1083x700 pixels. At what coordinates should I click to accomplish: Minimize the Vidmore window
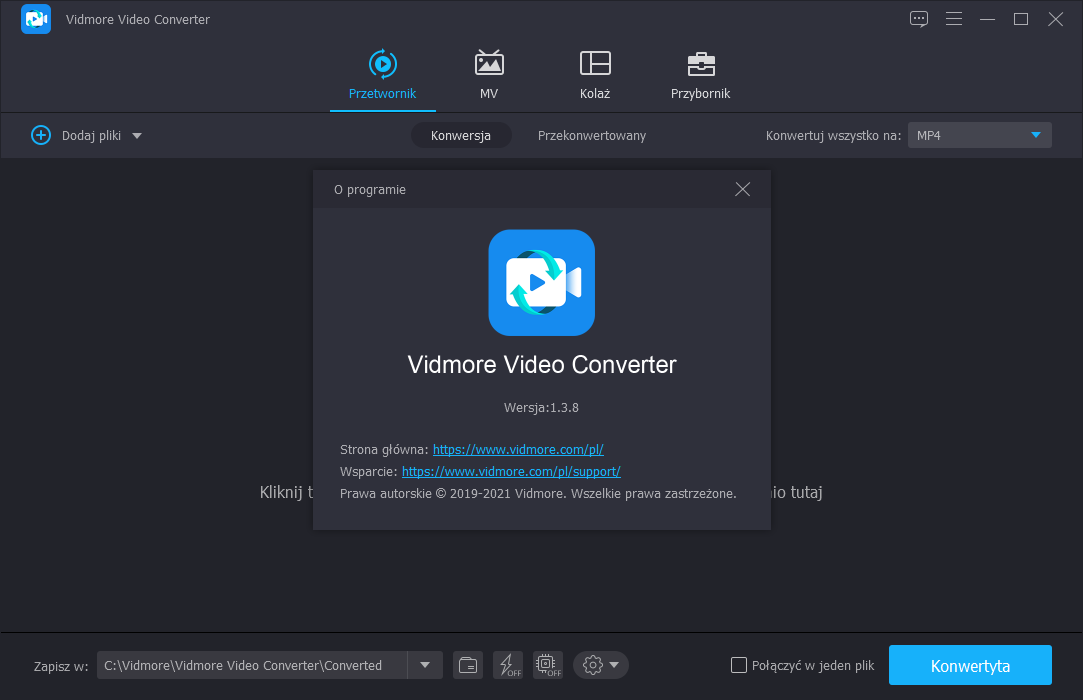pos(988,19)
